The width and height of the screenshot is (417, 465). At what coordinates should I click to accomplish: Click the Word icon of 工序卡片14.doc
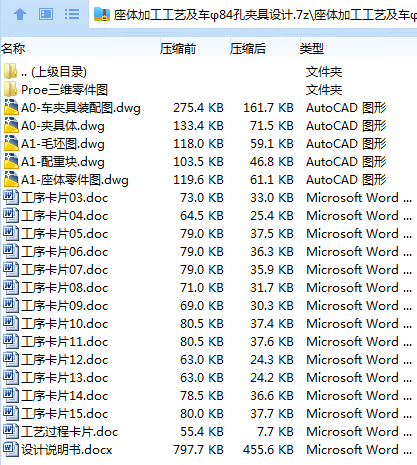point(11,395)
